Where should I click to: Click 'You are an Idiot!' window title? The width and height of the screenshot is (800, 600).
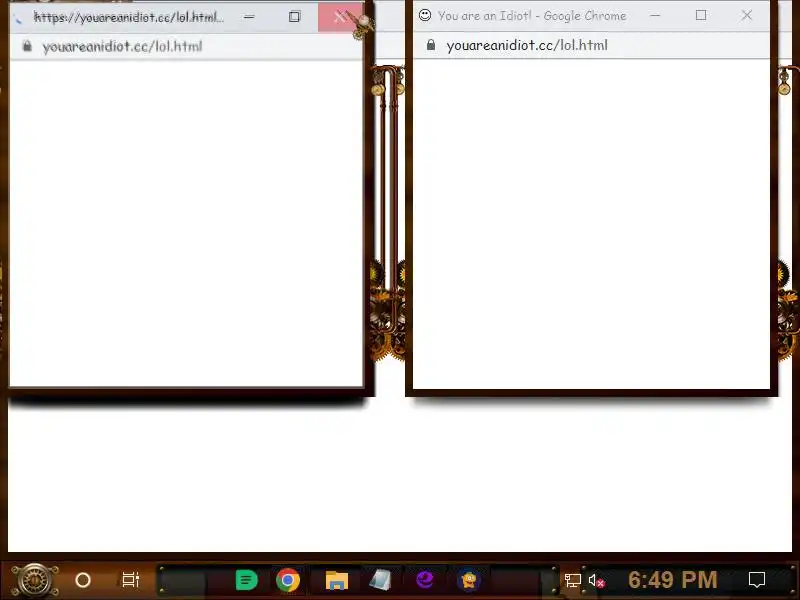532,16
